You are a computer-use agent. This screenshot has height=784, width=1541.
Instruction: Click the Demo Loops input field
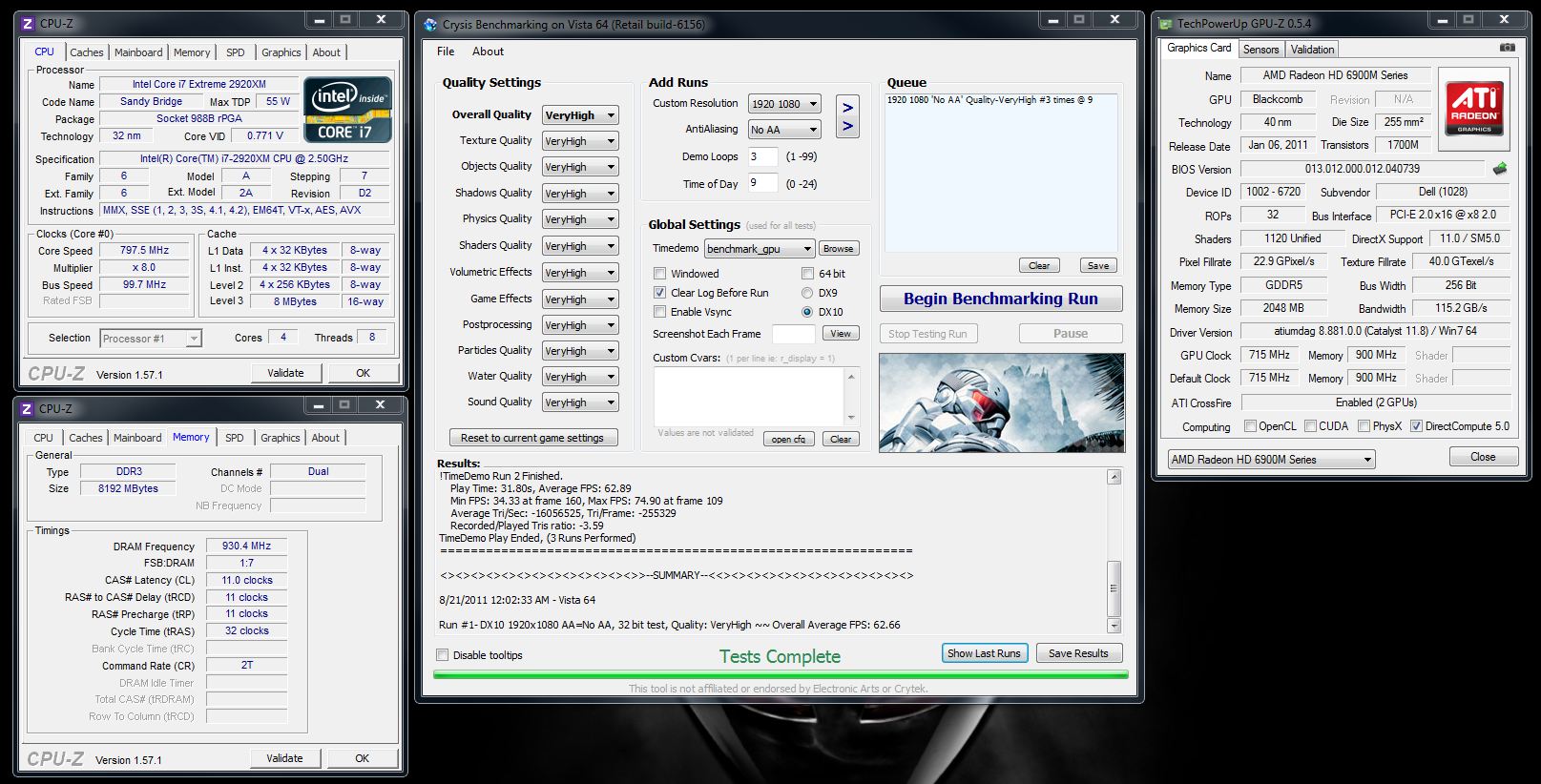point(762,156)
